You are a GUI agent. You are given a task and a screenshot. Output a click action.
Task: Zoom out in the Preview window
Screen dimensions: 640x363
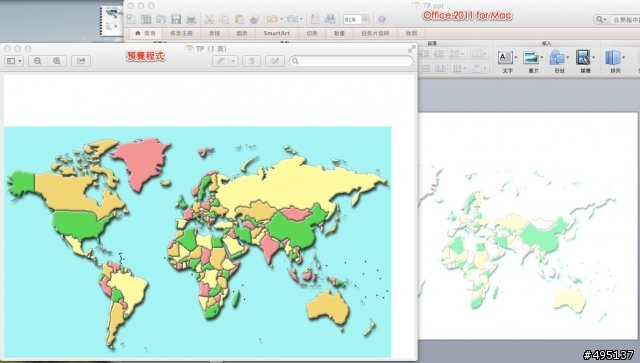pos(38,61)
